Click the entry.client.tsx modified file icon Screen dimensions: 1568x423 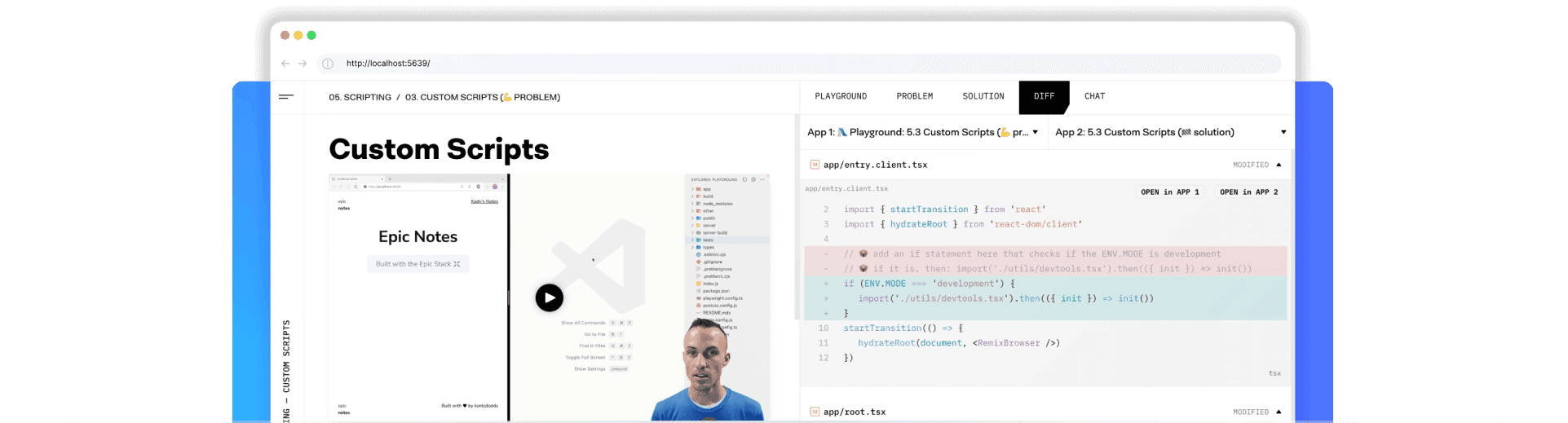[x=814, y=165]
